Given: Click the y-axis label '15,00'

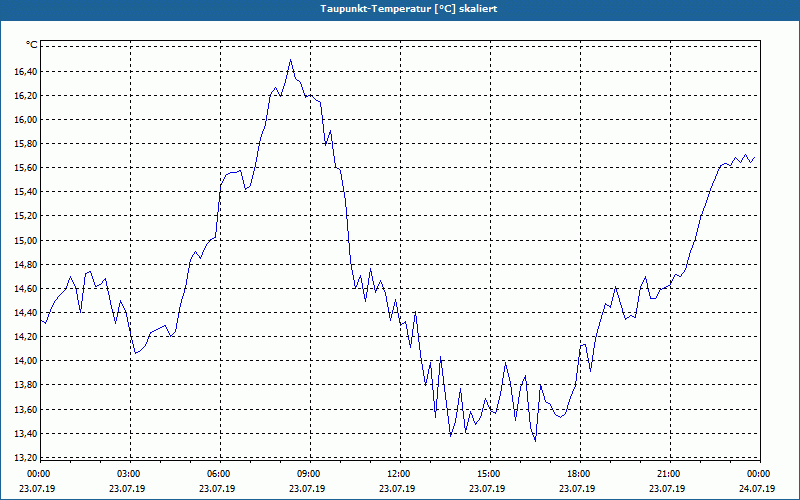Looking at the screenshot, I should 26,240.
